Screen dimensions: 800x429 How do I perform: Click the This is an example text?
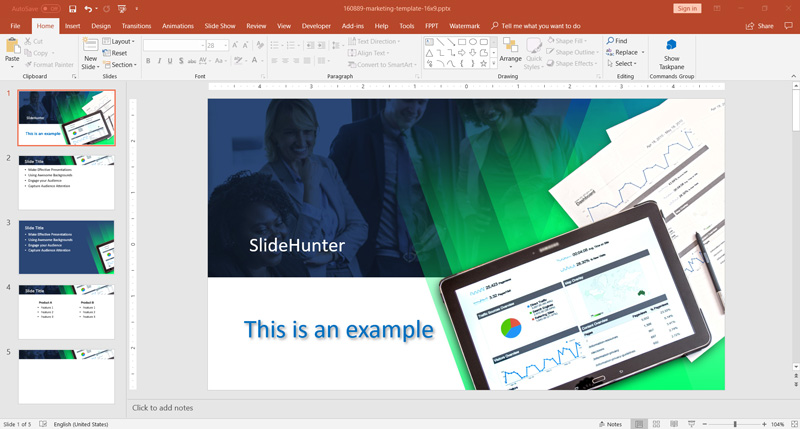coord(339,330)
